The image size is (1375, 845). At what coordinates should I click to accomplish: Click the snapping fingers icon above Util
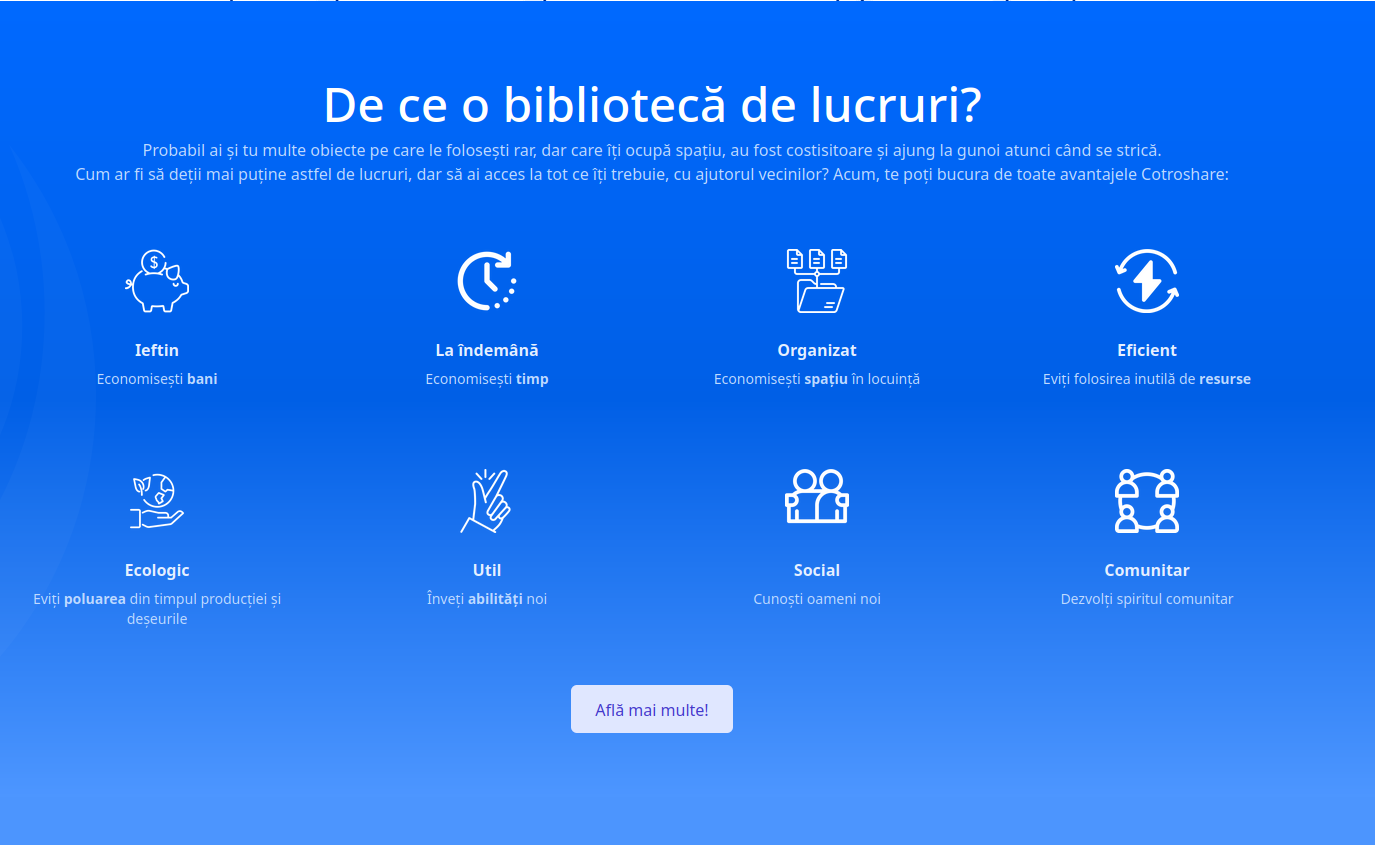[x=487, y=501]
